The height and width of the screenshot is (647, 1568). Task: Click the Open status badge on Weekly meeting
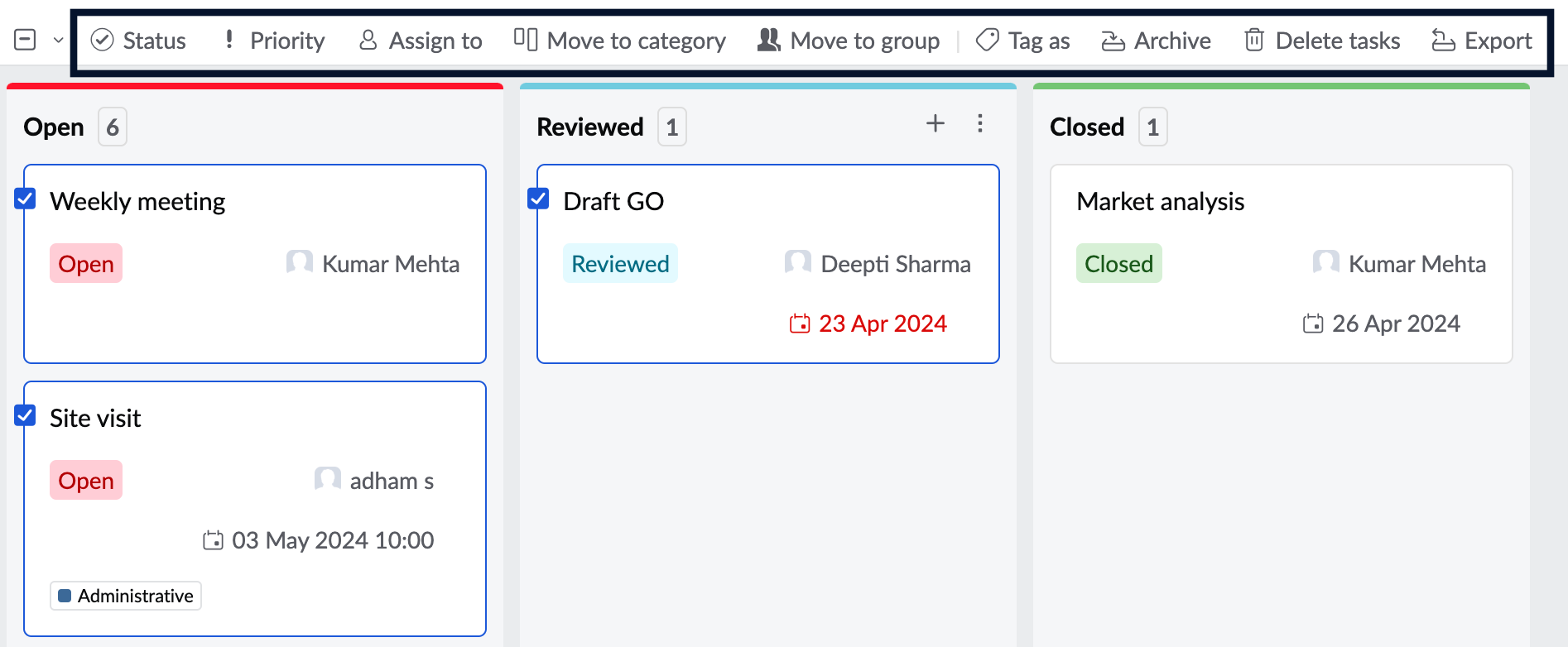click(86, 263)
